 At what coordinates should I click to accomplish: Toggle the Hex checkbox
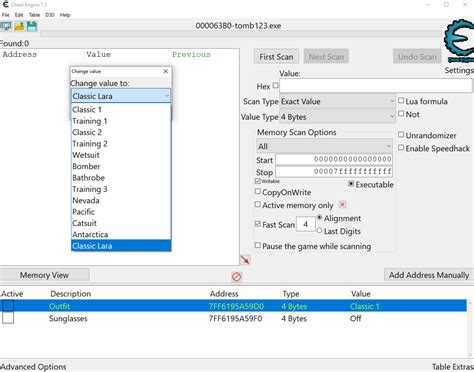coord(275,86)
